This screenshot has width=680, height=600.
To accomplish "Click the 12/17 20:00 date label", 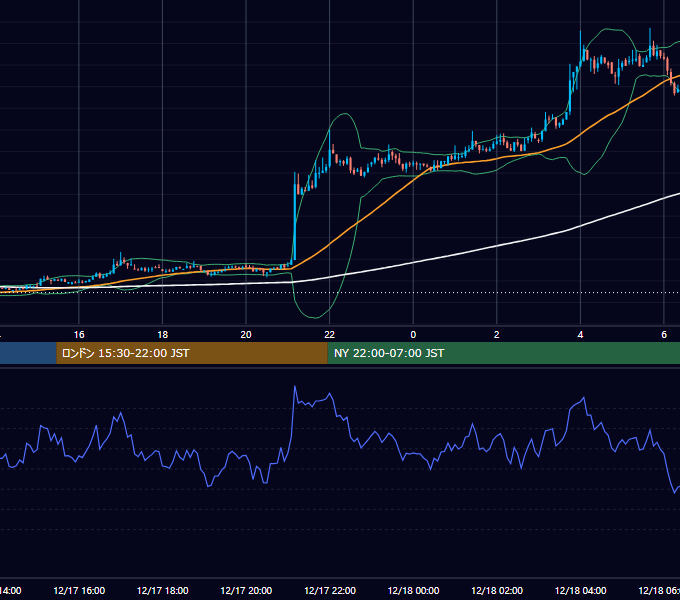I will click(246, 590).
